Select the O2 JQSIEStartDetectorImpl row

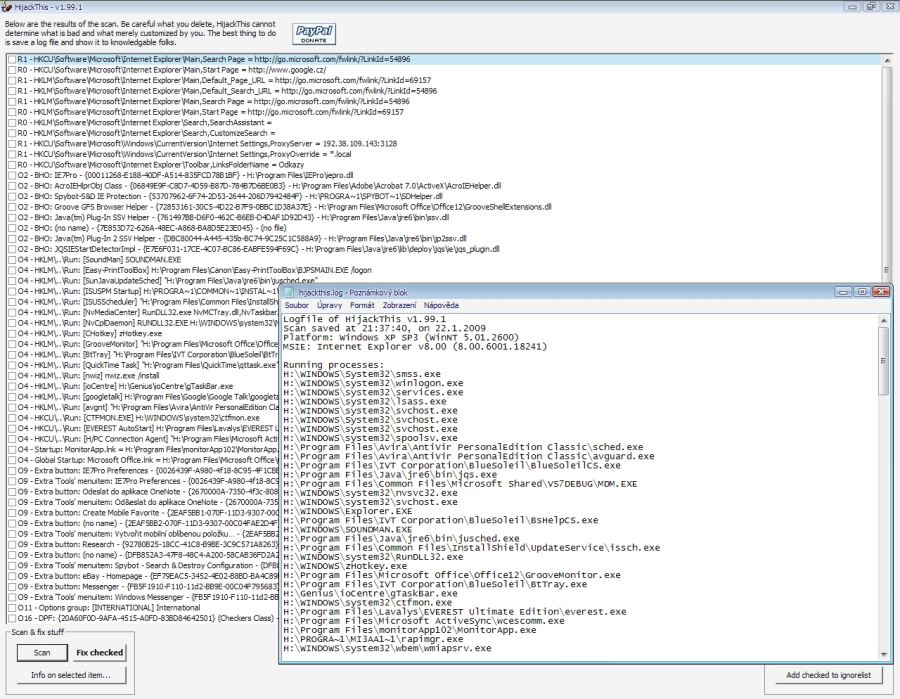click(258, 249)
